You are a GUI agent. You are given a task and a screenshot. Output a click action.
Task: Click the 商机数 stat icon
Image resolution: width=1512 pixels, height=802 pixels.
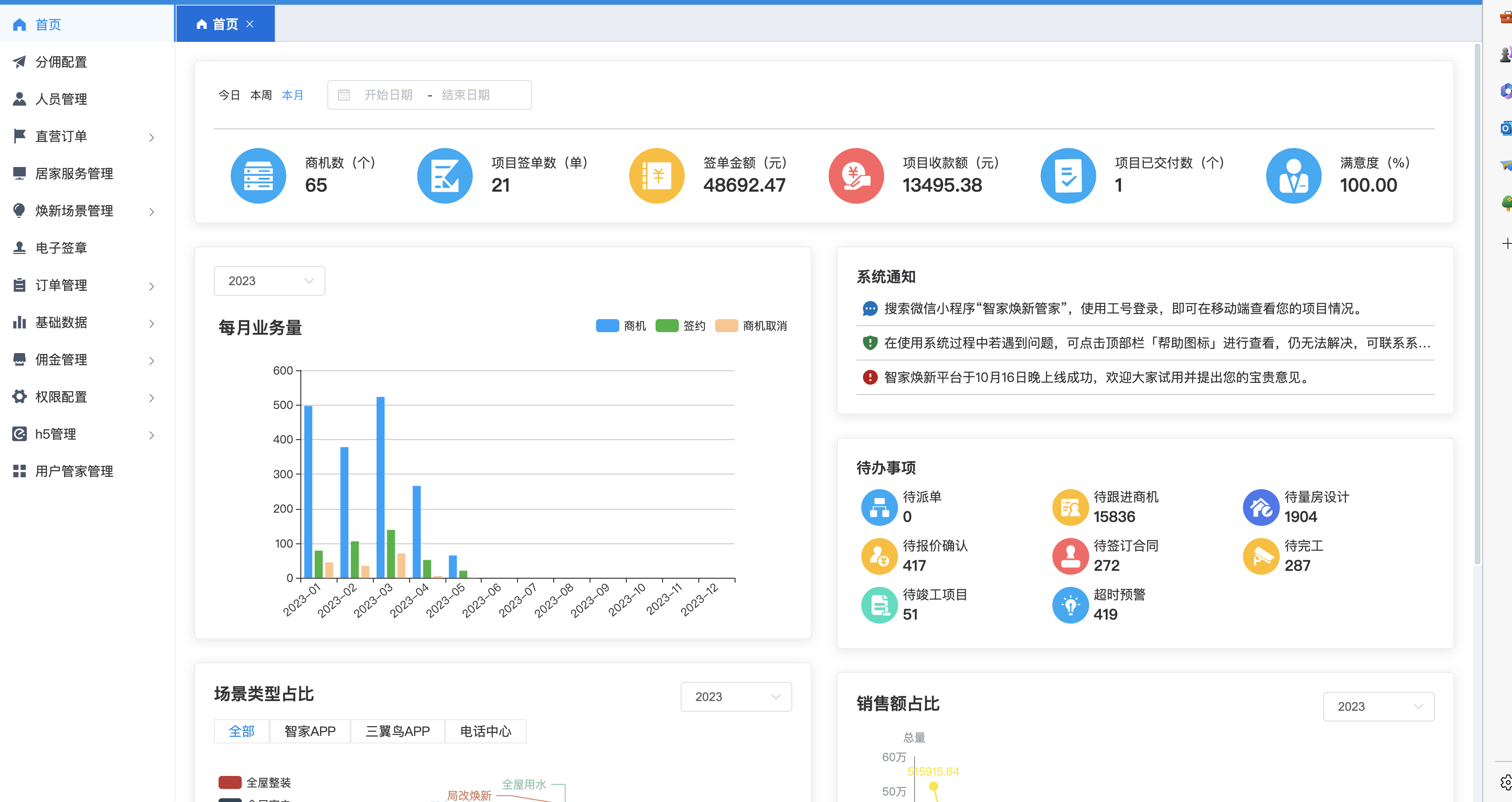click(258, 175)
